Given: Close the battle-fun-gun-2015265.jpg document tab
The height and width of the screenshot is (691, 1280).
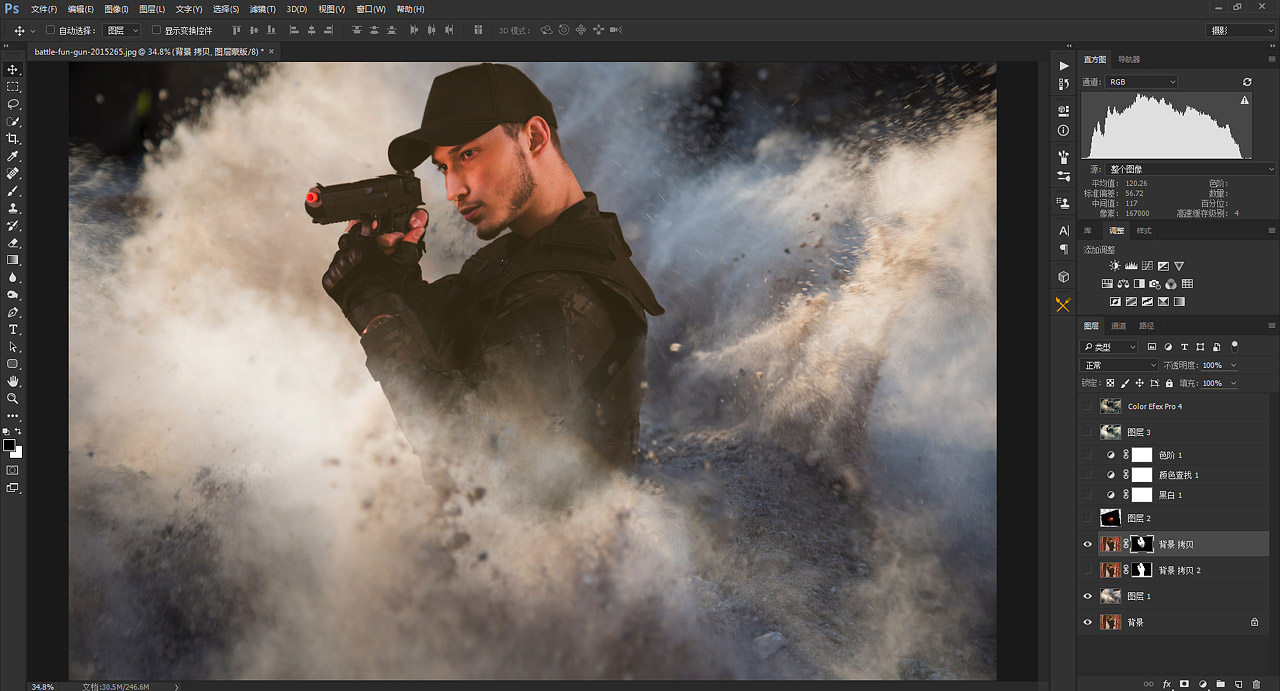Looking at the screenshot, I should (x=271, y=50).
